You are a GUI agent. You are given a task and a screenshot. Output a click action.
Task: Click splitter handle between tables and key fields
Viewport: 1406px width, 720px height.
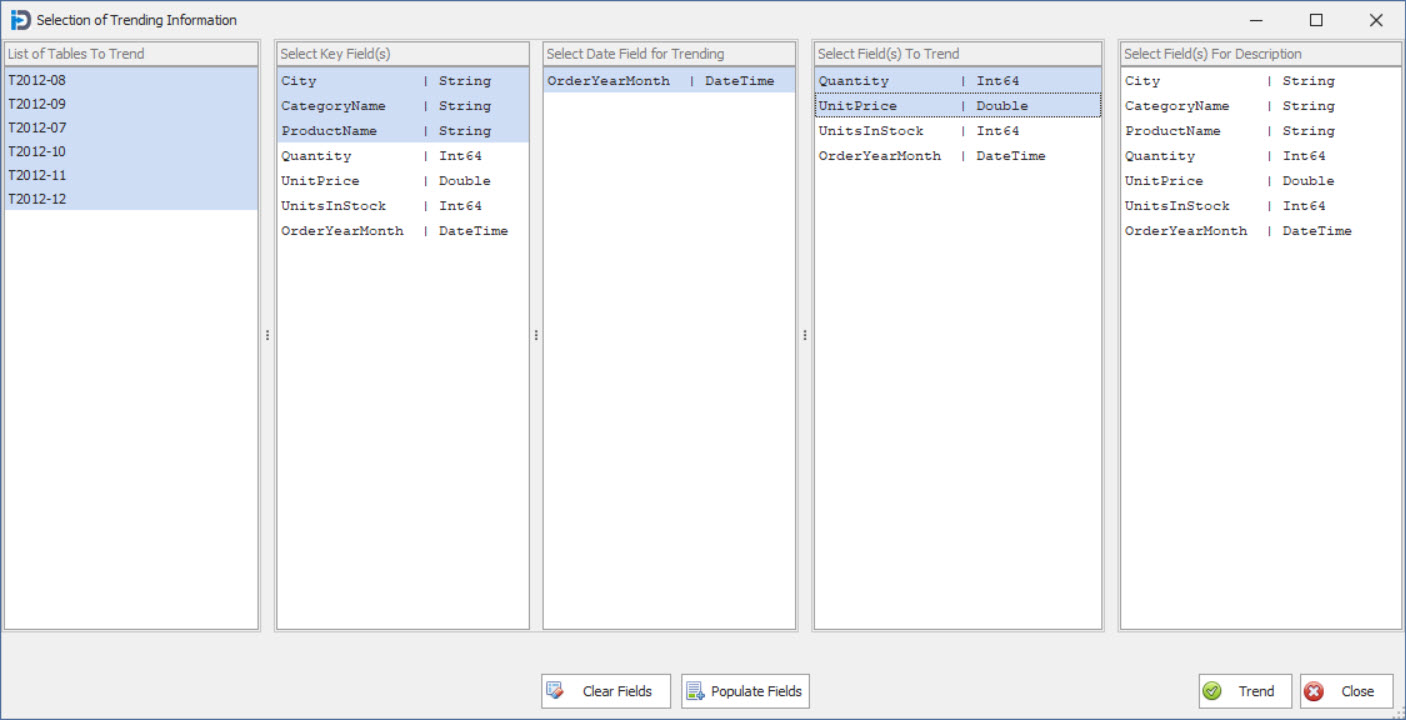(267, 336)
